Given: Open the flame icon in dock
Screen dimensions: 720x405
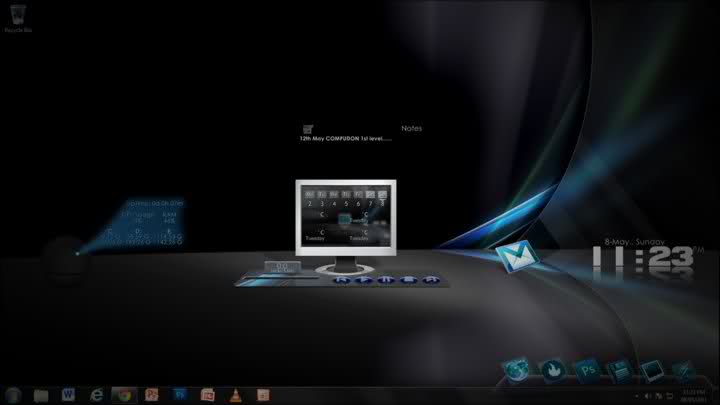Looking at the screenshot, I should [x=553, y=370].
